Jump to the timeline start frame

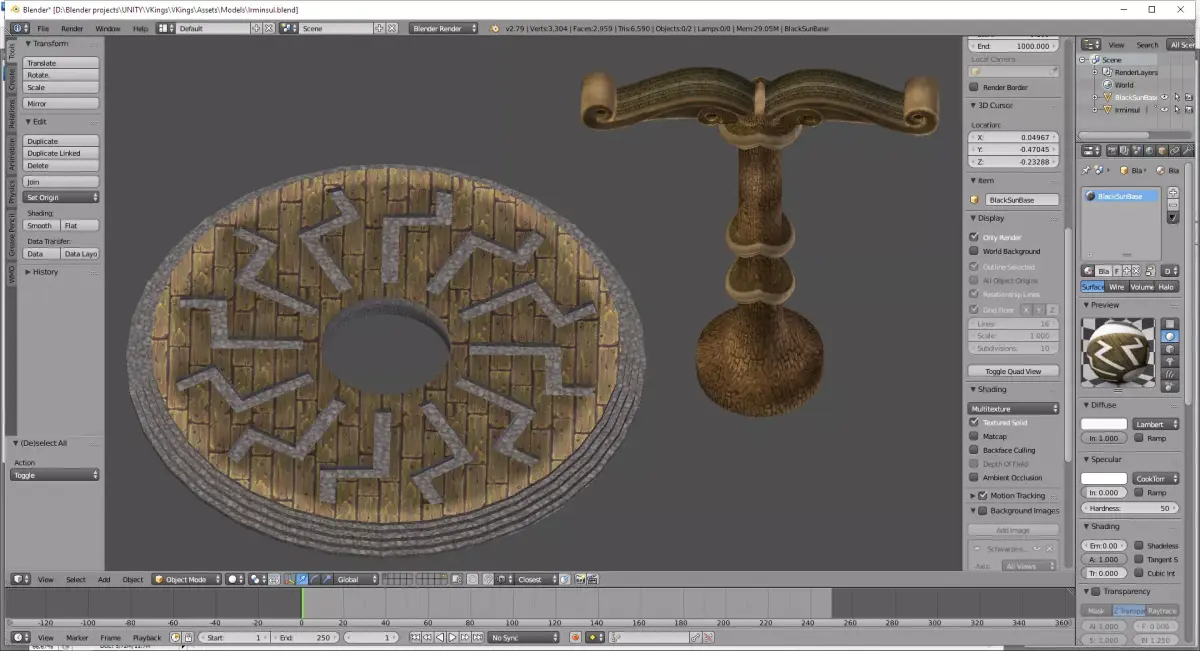415,637
